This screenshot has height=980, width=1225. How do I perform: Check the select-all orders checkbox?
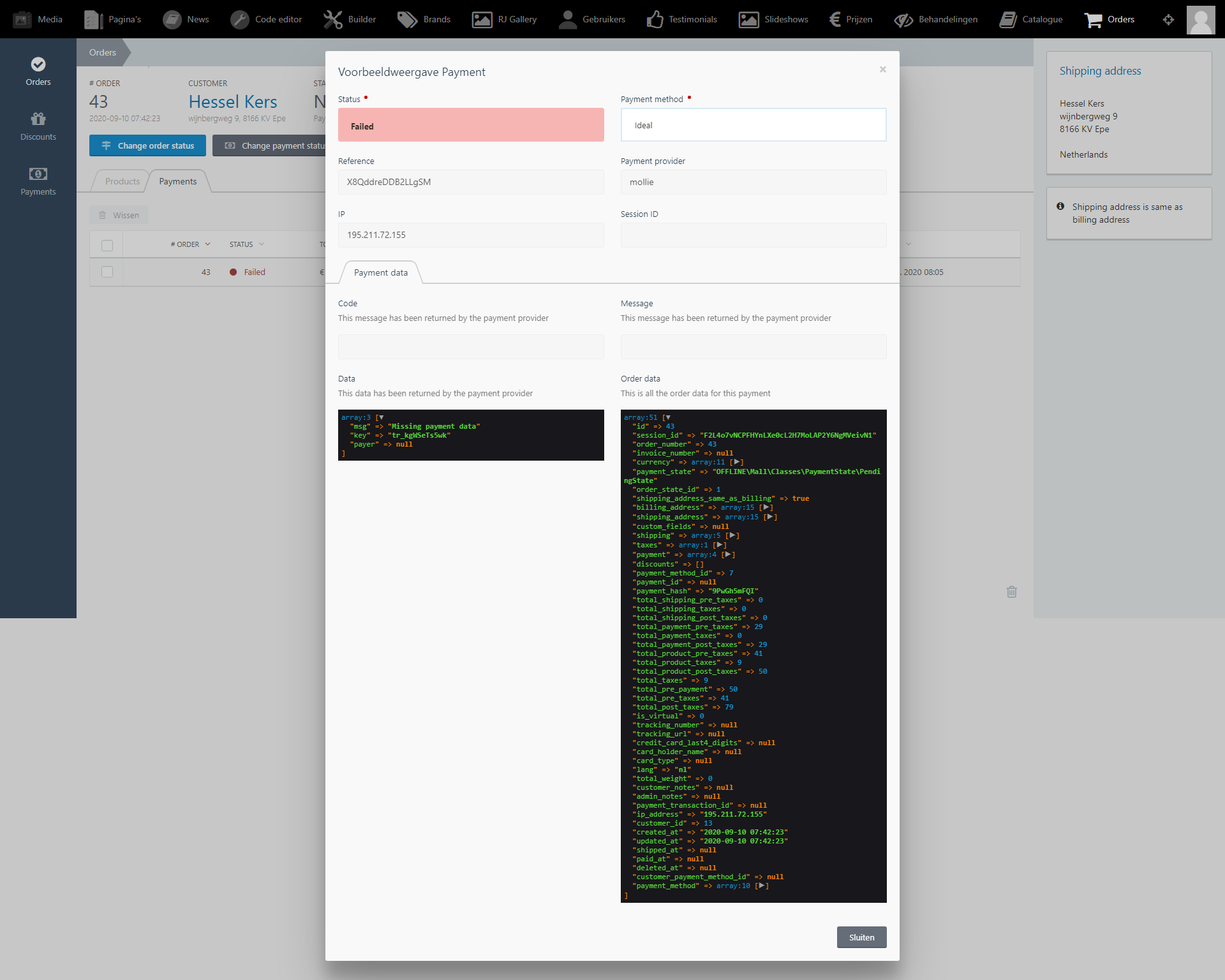click(107, 244)
